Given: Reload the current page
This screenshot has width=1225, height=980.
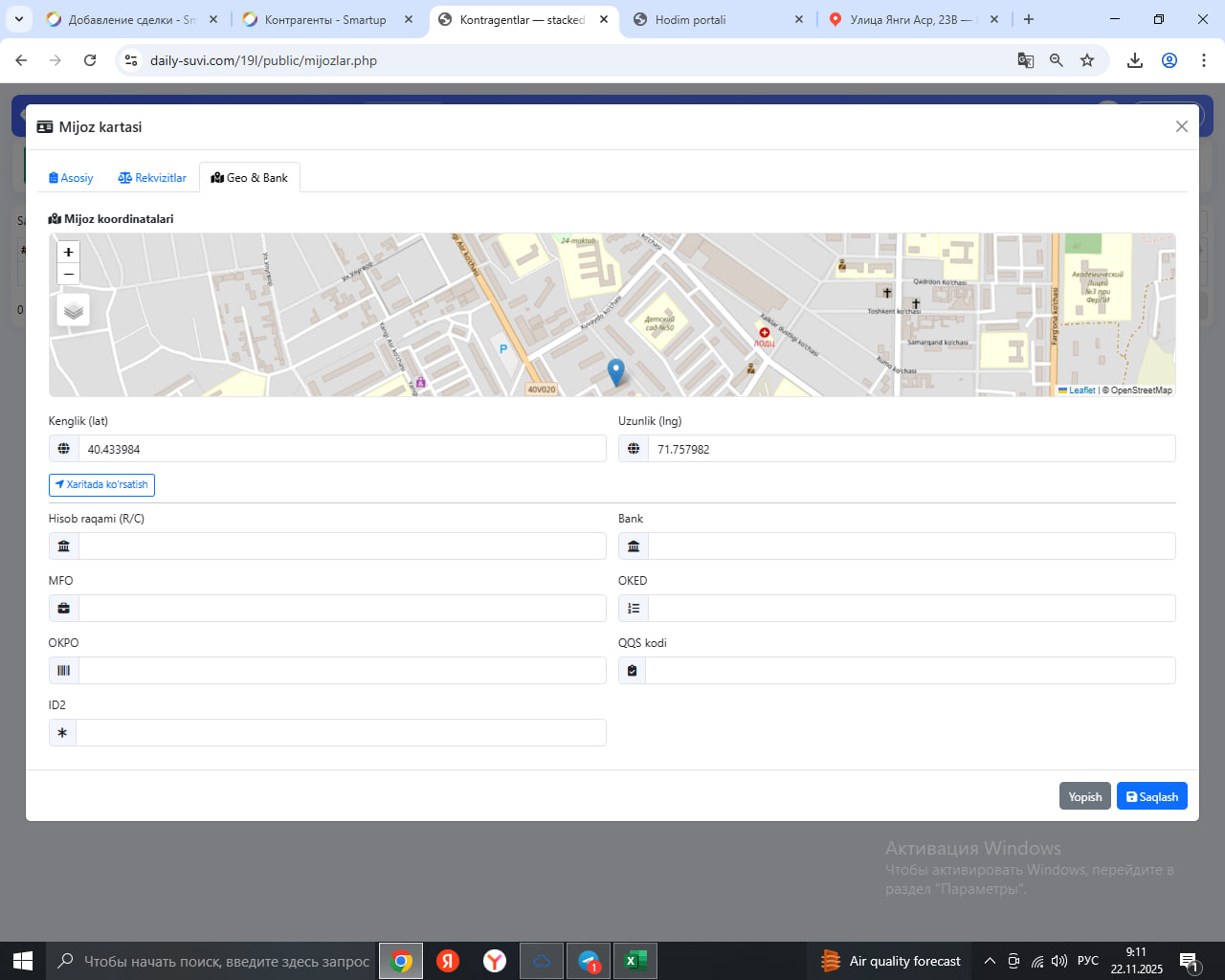Looking at the screenshot, I should pyautogui.click(x=90, y=60).
